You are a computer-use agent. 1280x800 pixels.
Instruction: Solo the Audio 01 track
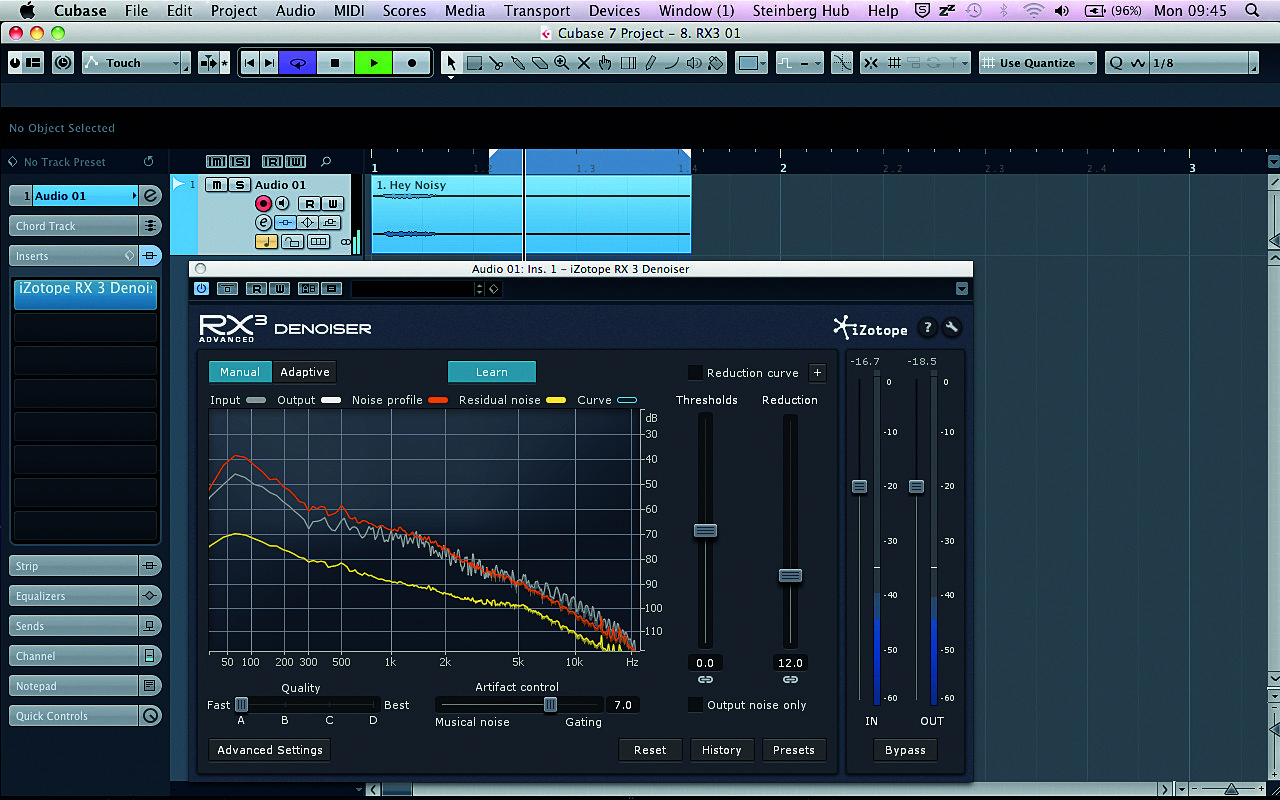(239, 185)
